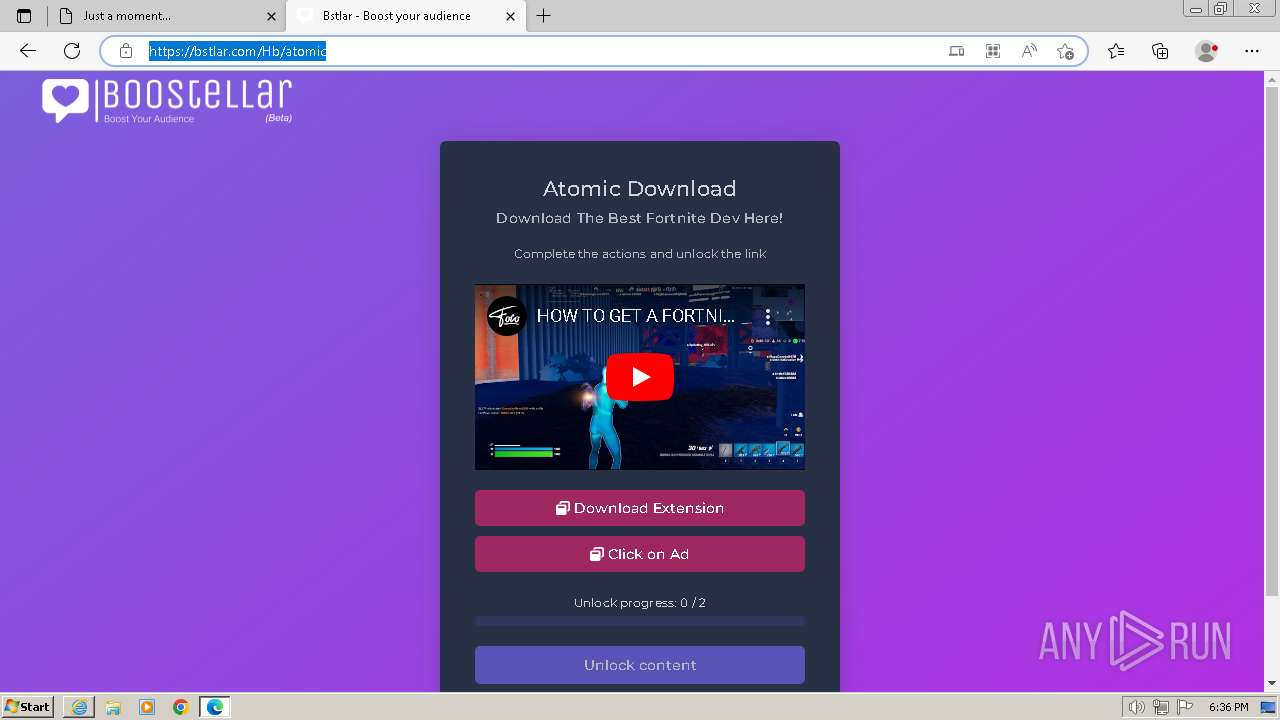Select the Edge taskbar icon

(x=215, y=707)
